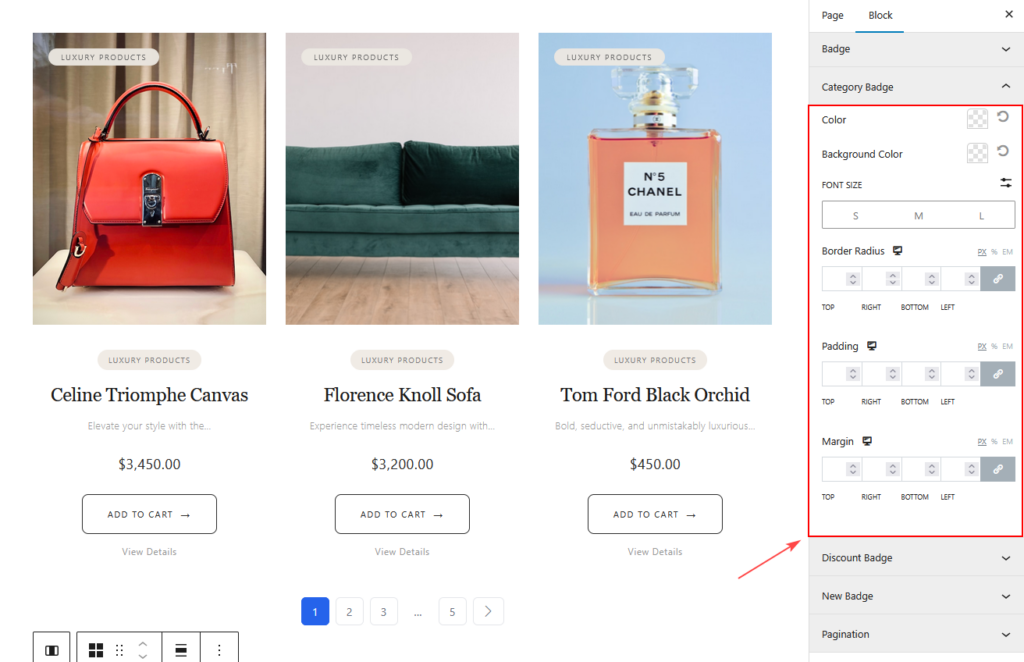Open the Background Color swatch picker
This screenshot has height=662, width=1024.
coord(977,153)
